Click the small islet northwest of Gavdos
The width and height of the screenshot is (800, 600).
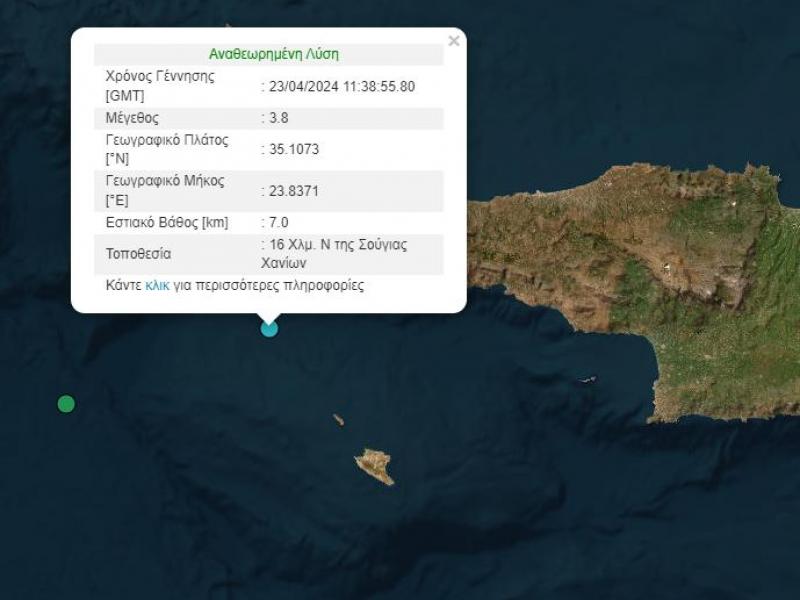click(x=339, y=420)
